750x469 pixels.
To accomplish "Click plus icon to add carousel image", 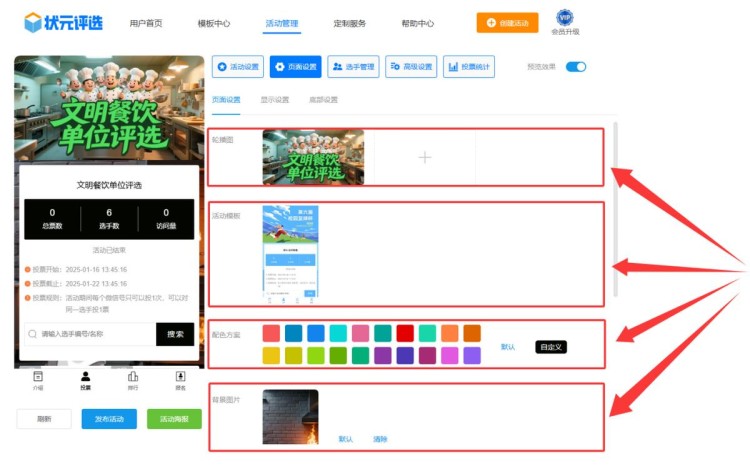I will point(424,157).
